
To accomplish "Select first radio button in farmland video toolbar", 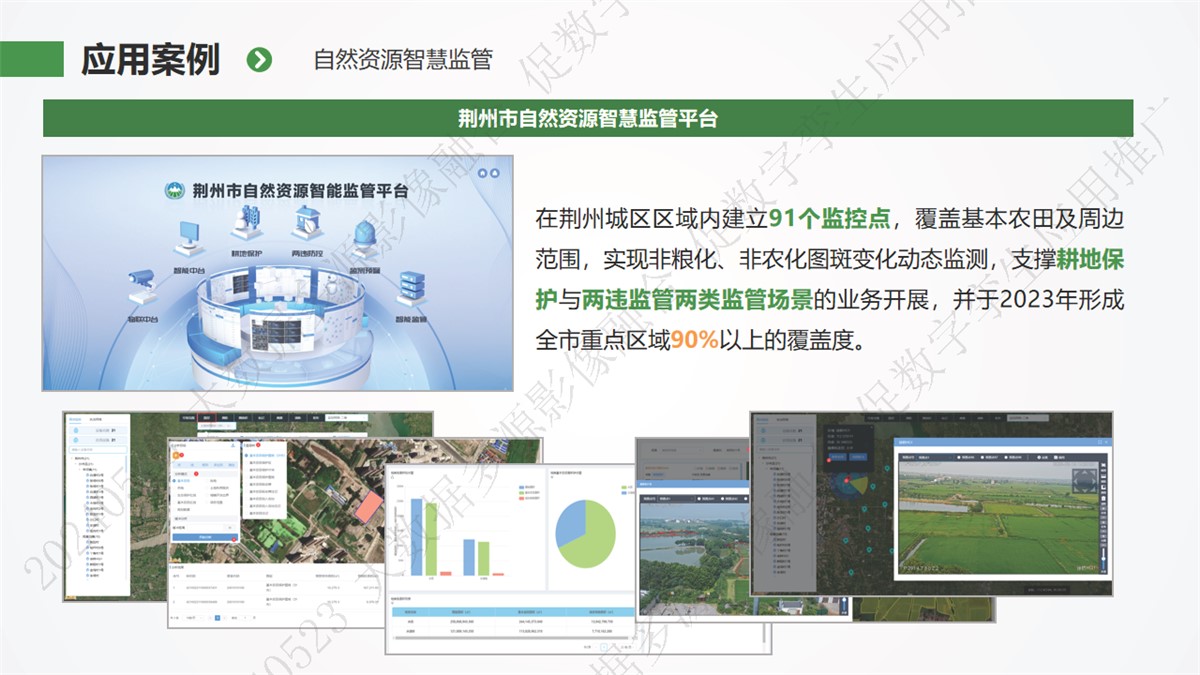I will tap(959, 458).
